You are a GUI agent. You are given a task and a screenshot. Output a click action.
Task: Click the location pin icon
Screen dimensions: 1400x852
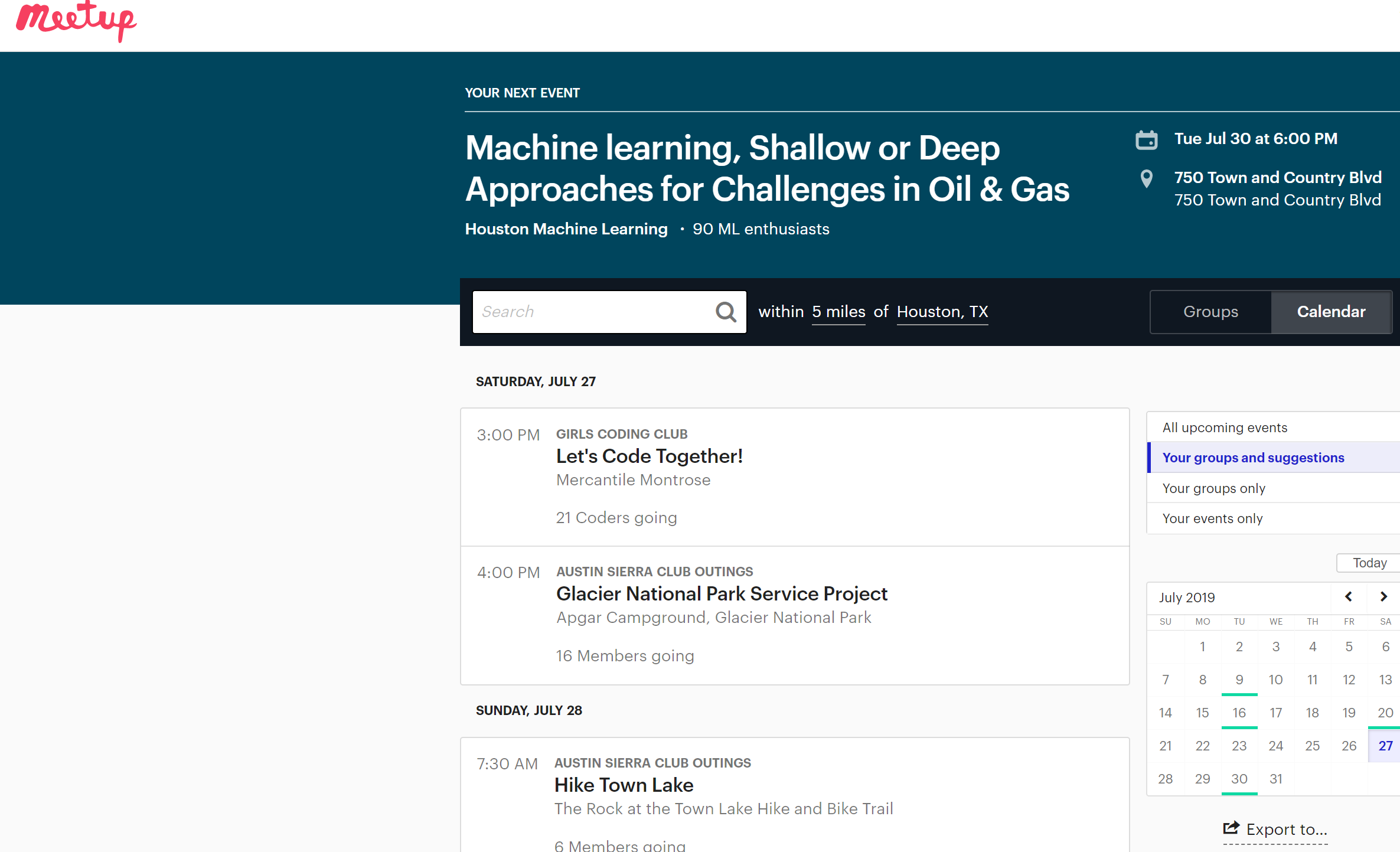click(x=1146, y=178)
